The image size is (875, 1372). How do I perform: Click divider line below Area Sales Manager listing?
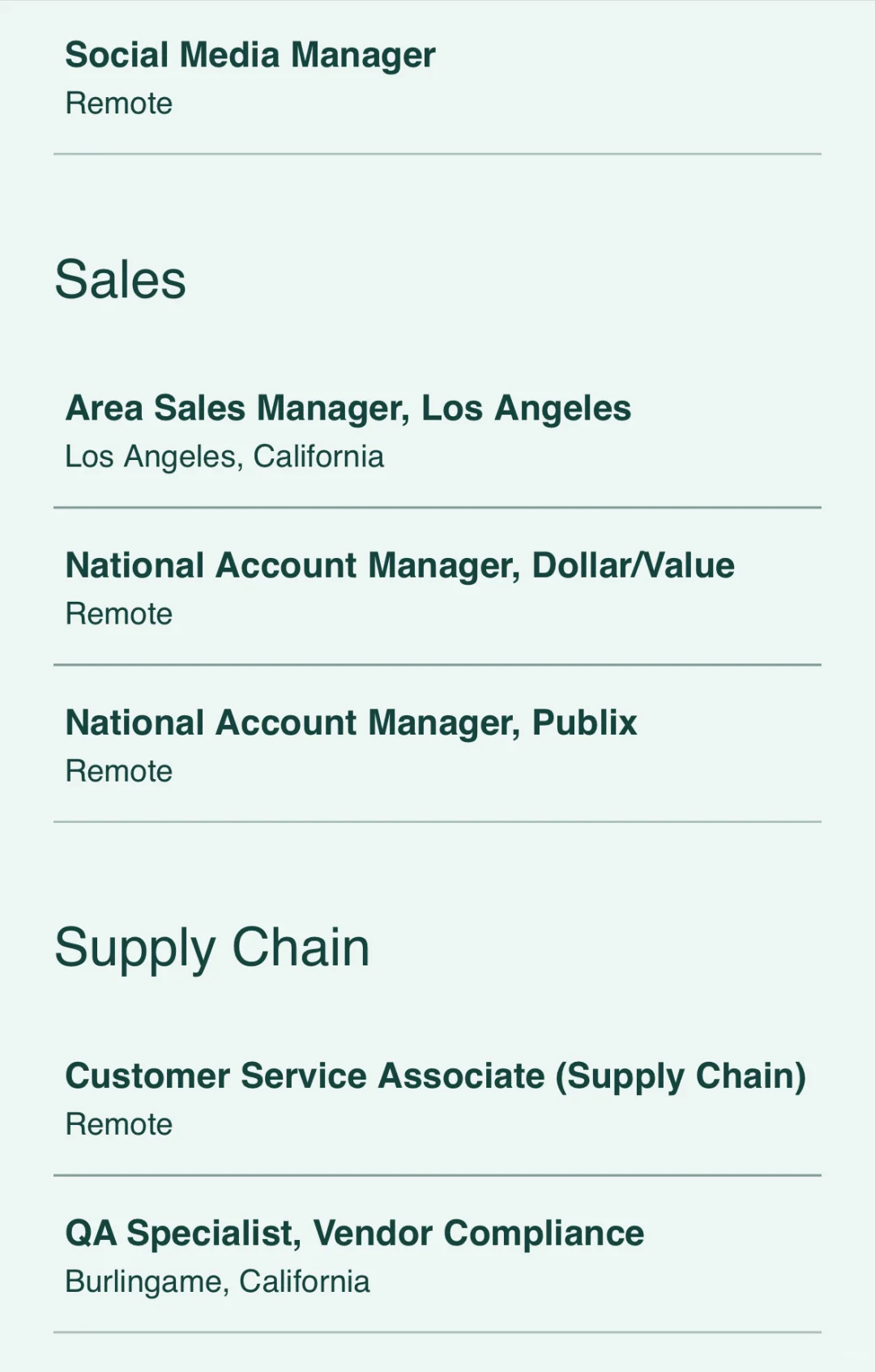(x=437, y=508)
